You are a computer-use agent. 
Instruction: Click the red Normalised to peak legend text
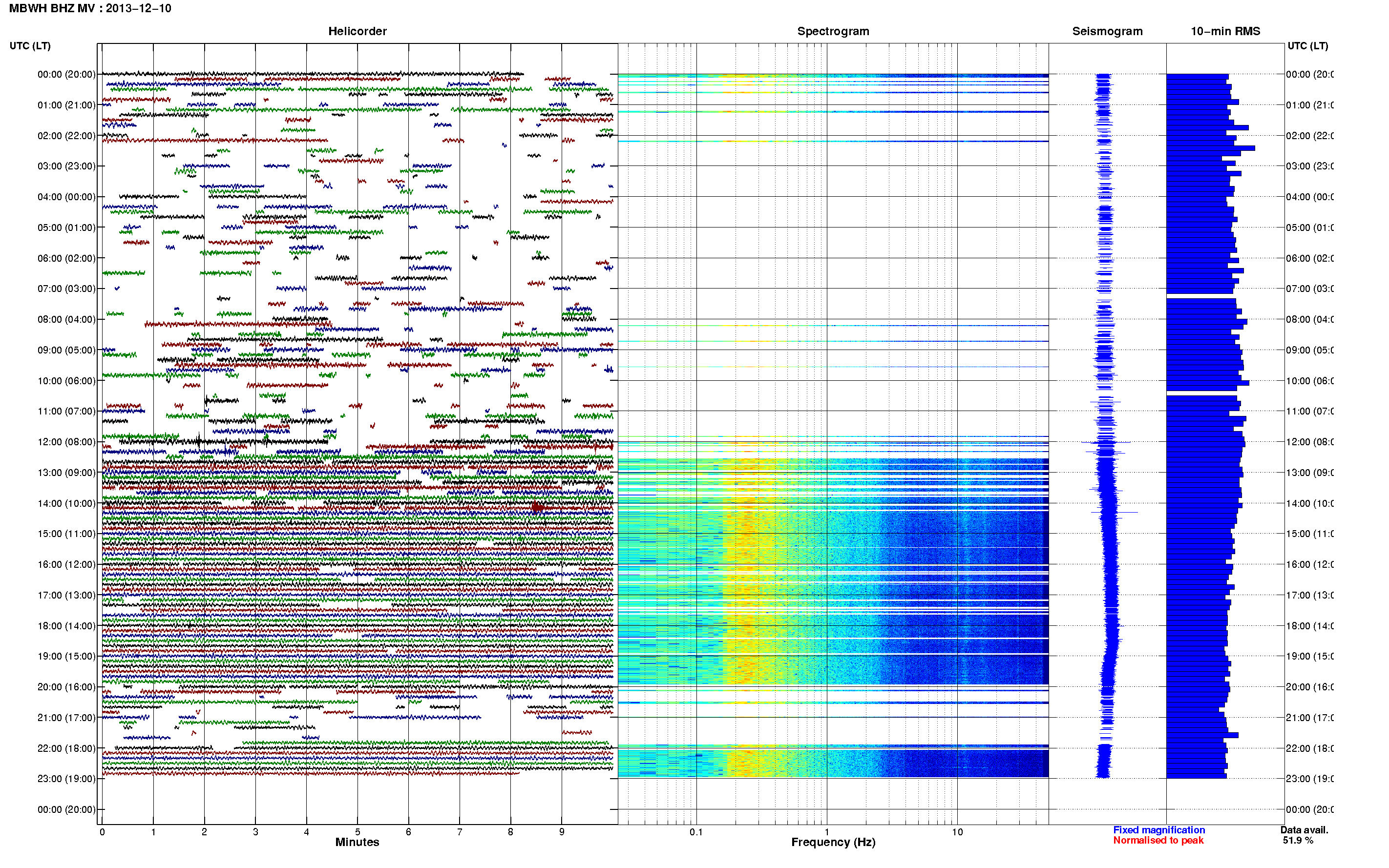coord(1158,841)
